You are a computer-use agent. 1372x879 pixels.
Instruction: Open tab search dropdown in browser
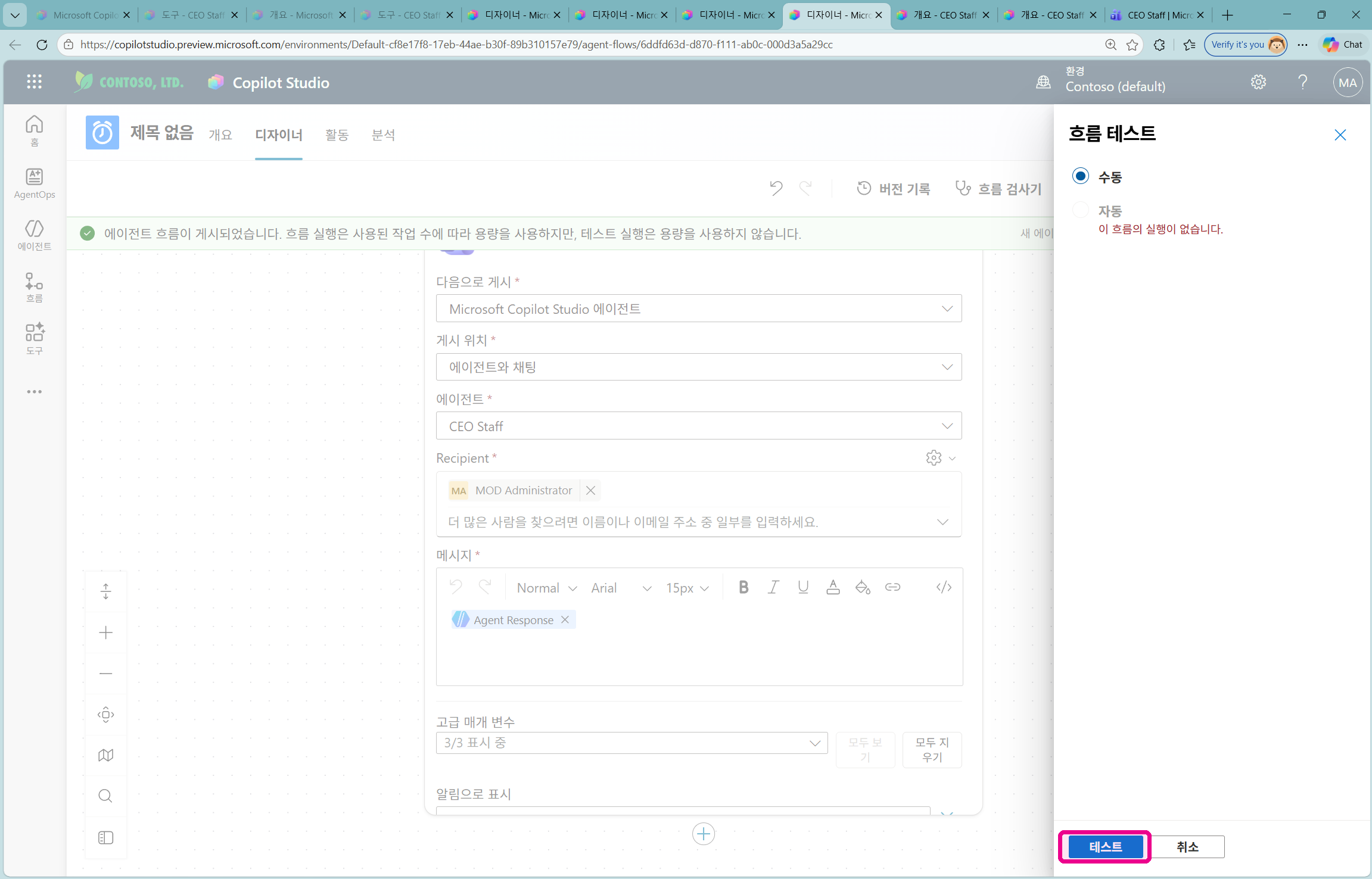pyautogui.click(x=15, y=15)
